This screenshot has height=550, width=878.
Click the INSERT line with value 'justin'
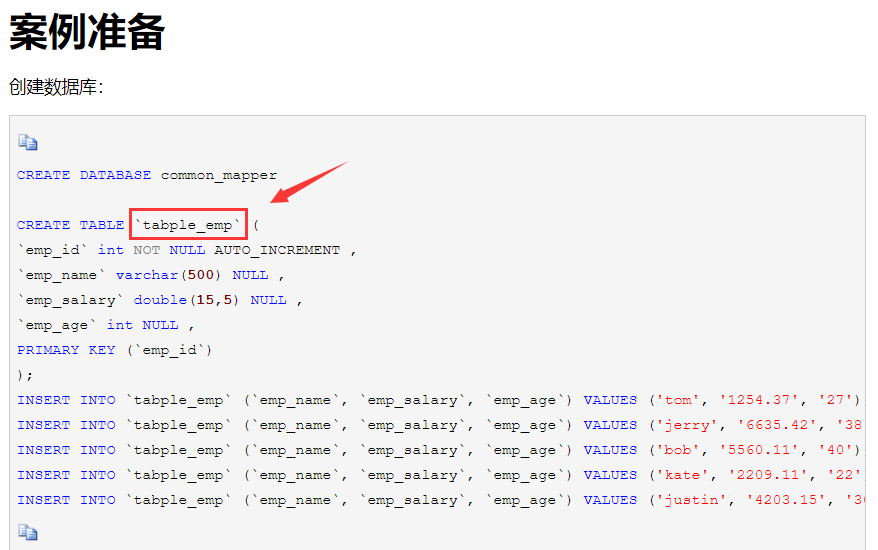(x=440, y=500)
